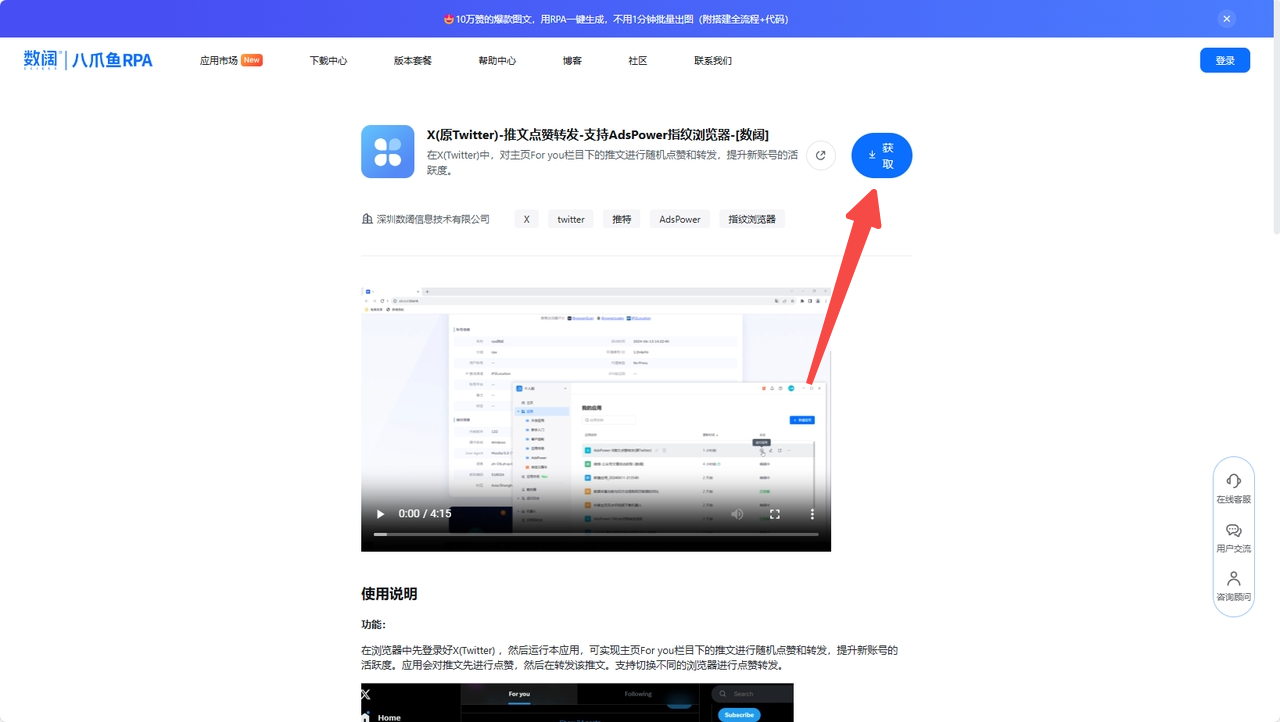Screen dimensions: 1280x722
Task: Select the X tag
Action: [x=526, y=219]
